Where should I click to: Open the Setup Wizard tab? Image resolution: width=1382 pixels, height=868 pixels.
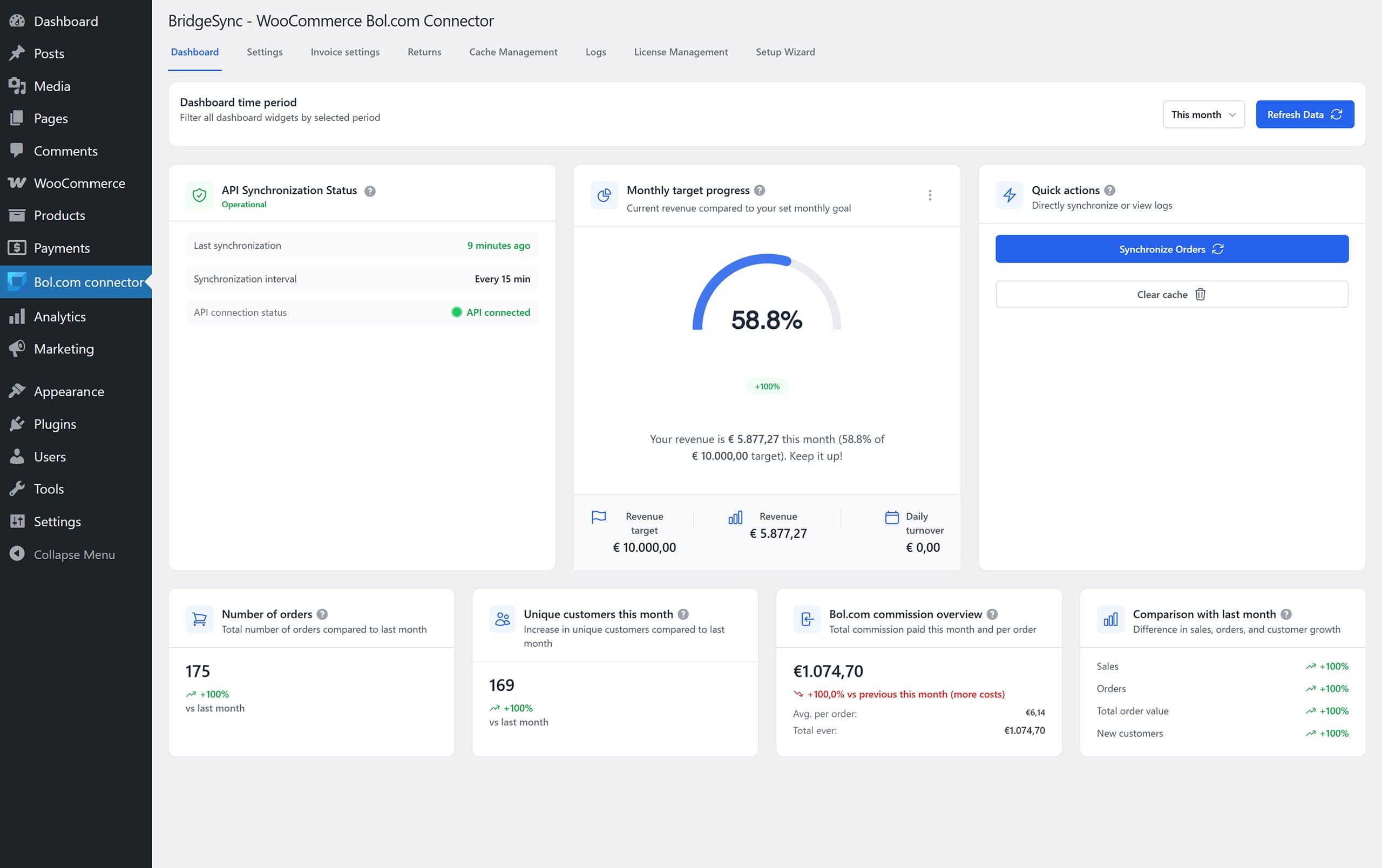[x=785, y=52]
